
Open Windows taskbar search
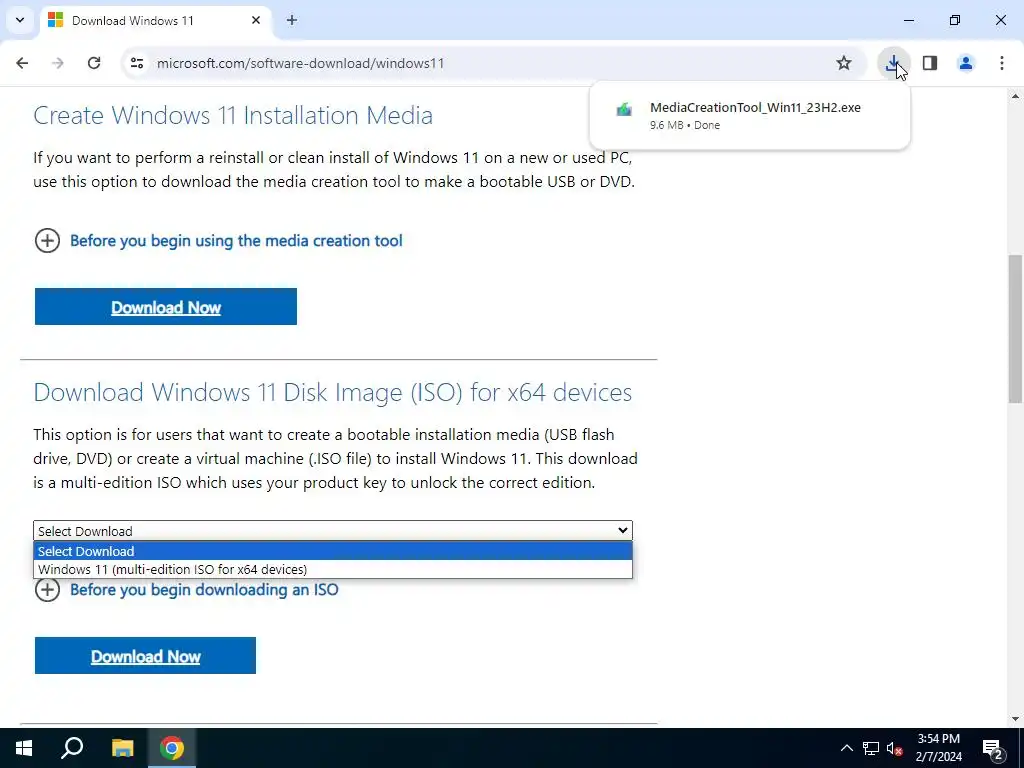[x=72, y=748]
